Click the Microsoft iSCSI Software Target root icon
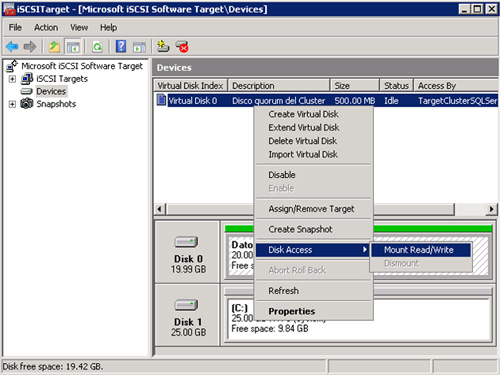The image size is (500, 375). point(12,66)
